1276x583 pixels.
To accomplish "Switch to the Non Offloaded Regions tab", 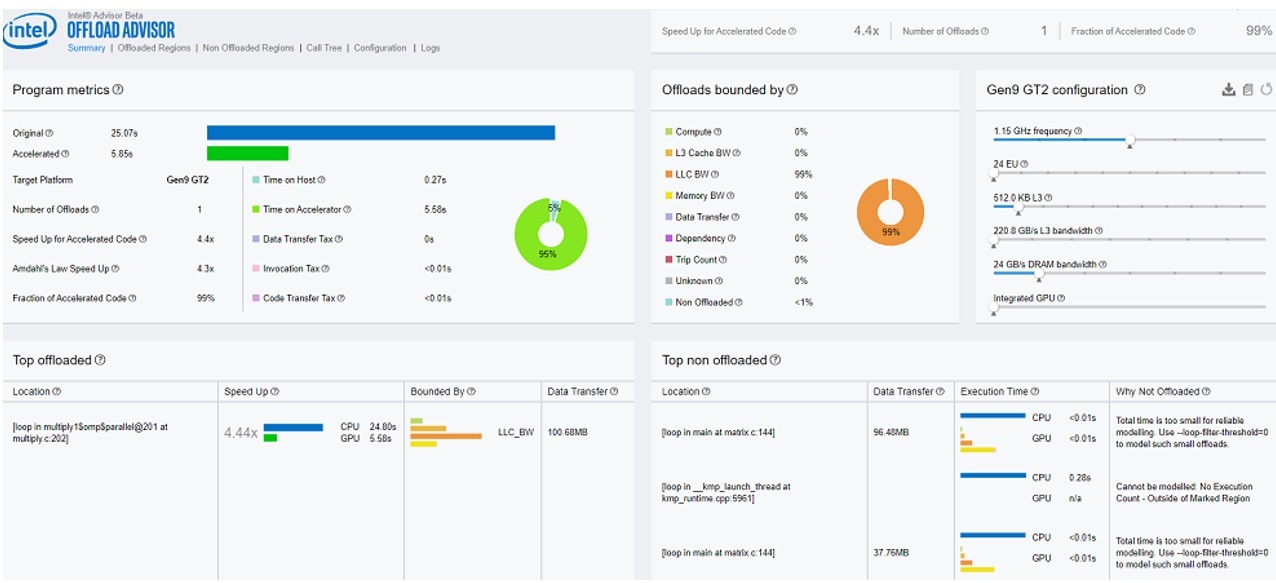I will click(x=248, y=48).
